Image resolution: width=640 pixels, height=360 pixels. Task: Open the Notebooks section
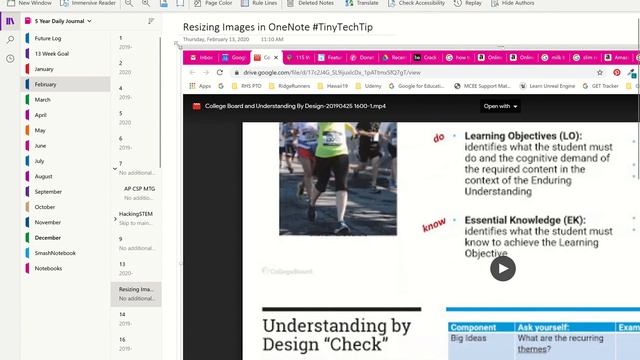click(65, 268)
